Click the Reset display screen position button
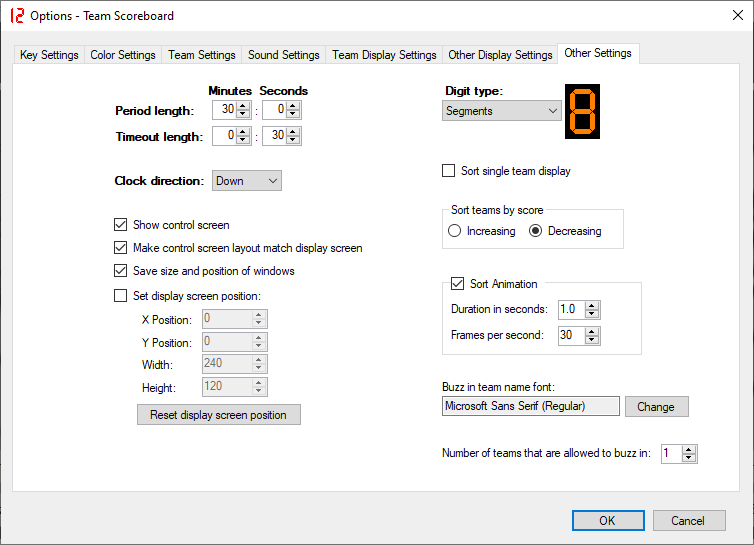 (218, 415)
